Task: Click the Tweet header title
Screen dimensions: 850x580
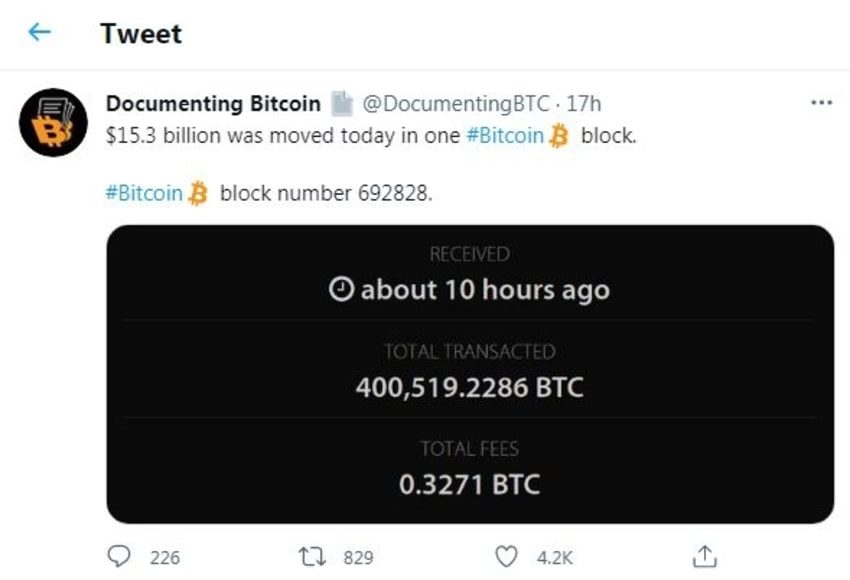Action: [141, 34]
